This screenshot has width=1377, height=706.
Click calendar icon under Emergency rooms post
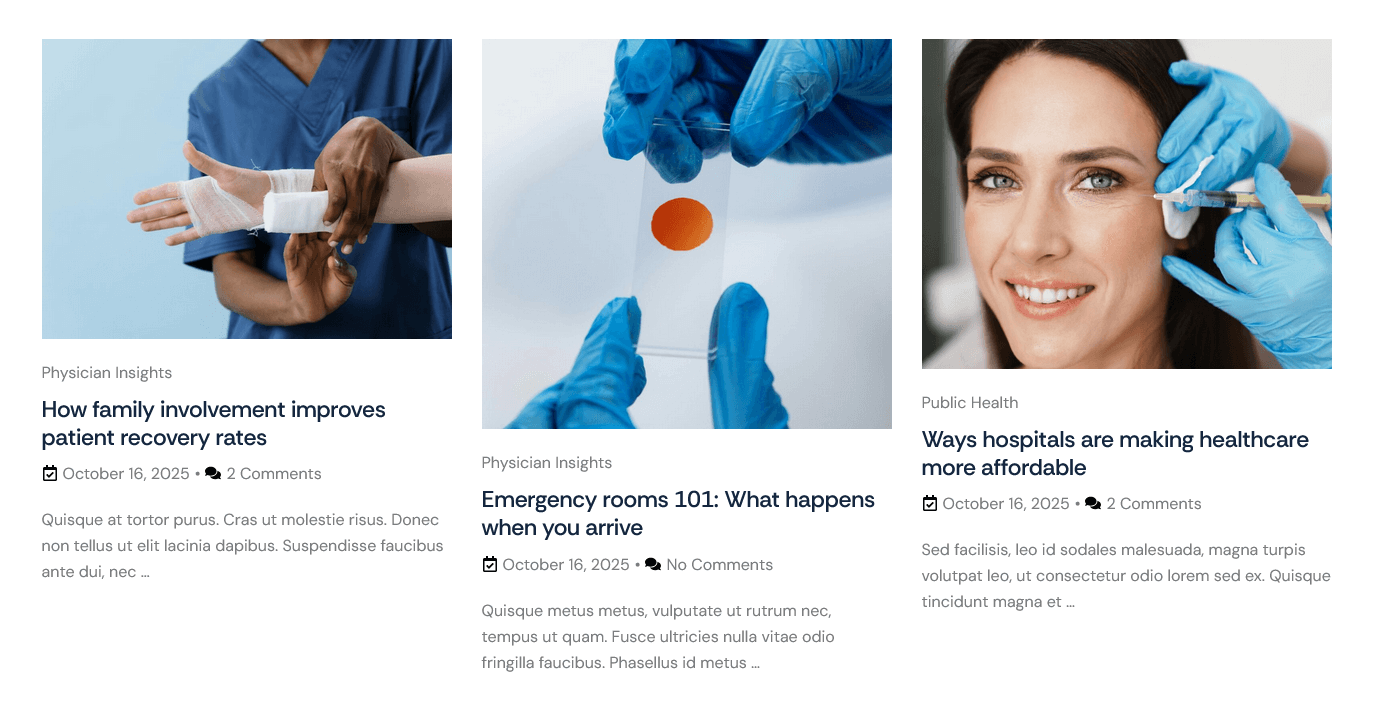pos(490,565)
